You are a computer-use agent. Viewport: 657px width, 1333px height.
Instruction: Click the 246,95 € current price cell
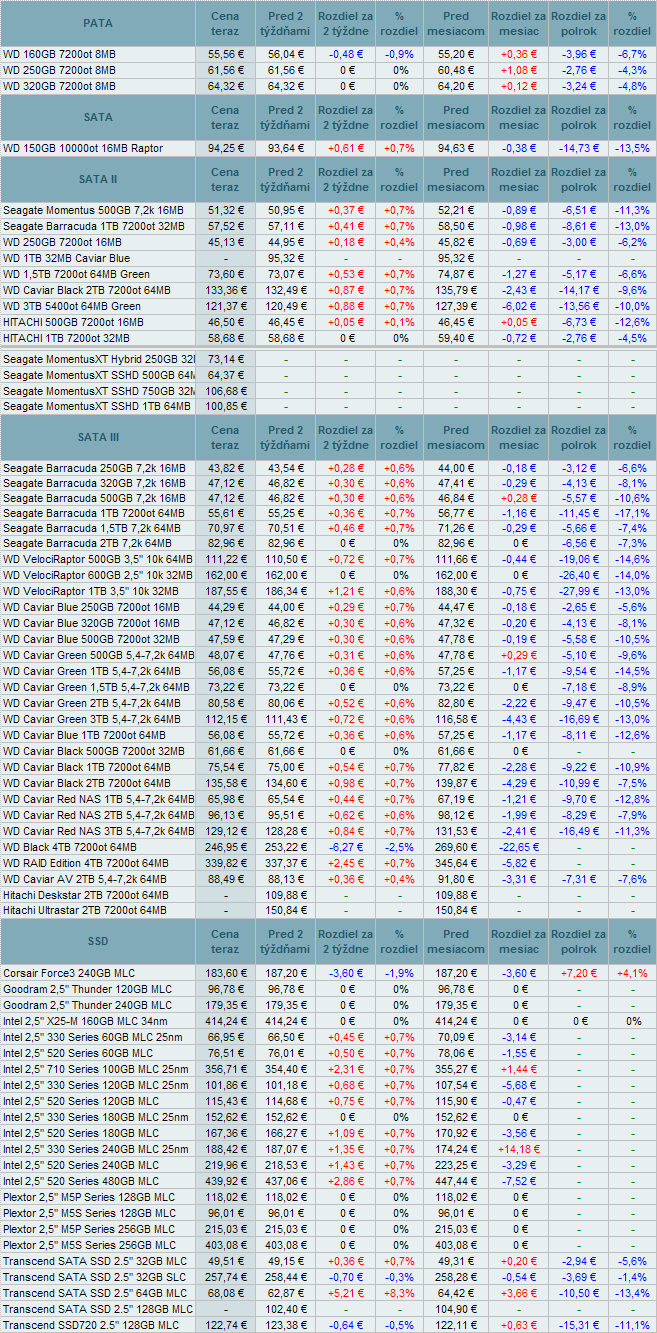click(x=226, y=847)
